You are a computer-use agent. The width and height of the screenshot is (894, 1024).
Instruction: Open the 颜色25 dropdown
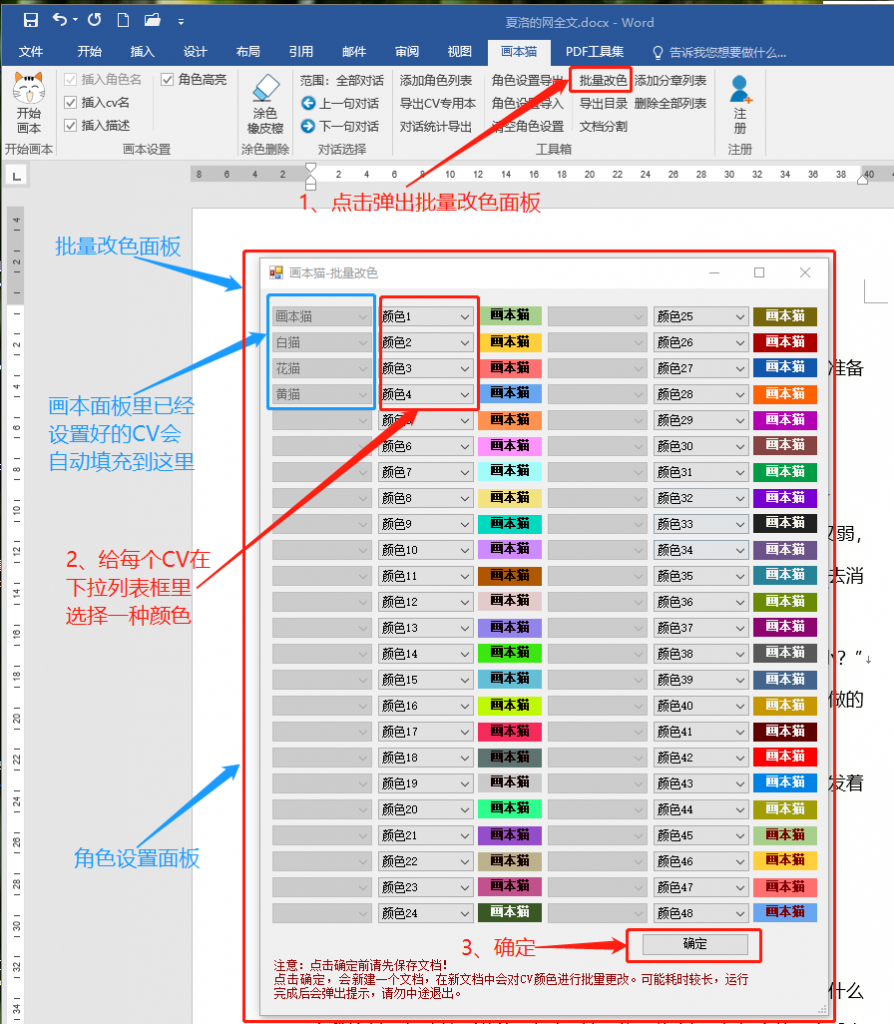[701, 316]
